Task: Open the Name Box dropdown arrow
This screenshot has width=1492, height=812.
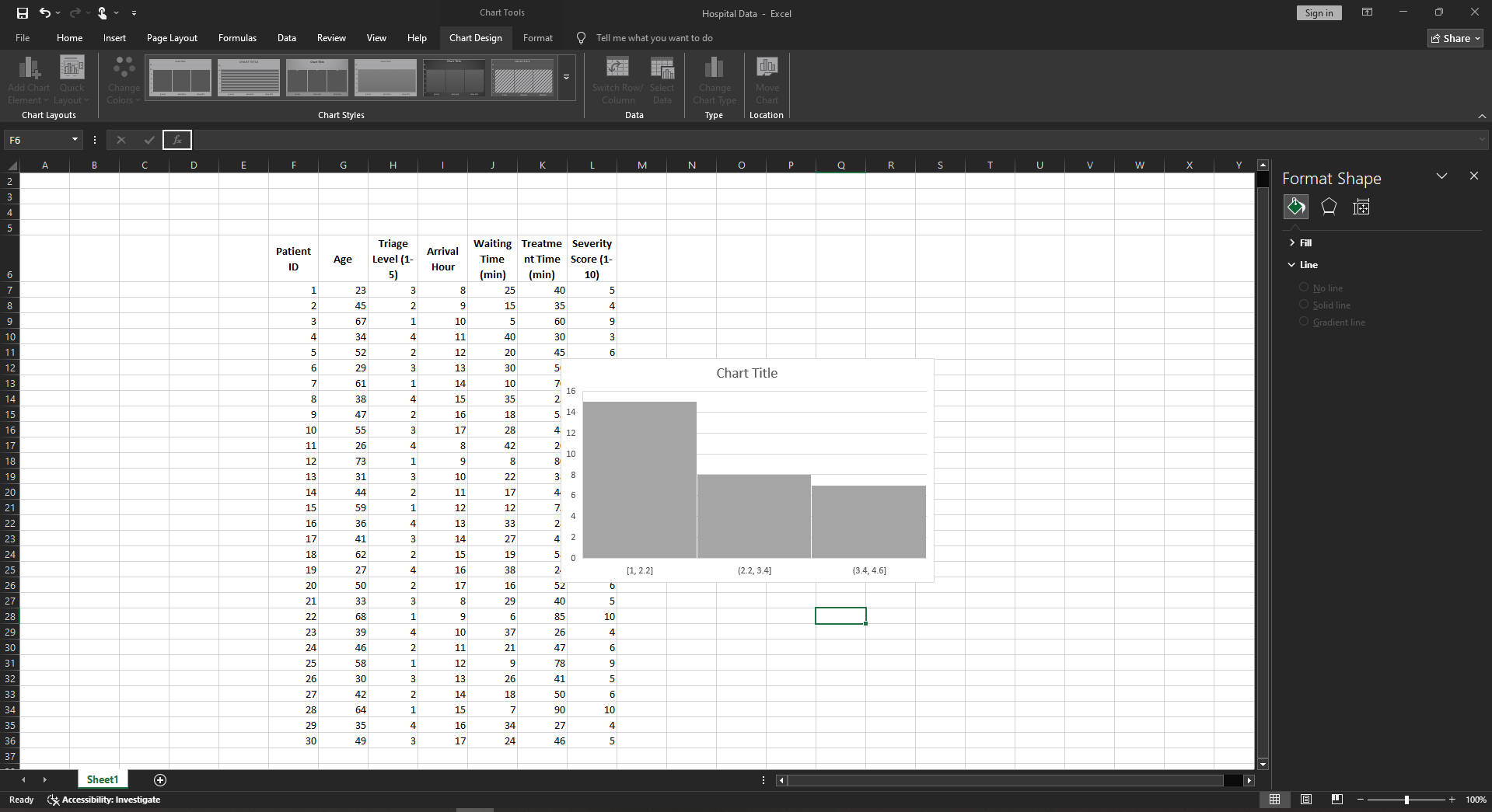Action: pyautogui.click(x=75, y=140)
